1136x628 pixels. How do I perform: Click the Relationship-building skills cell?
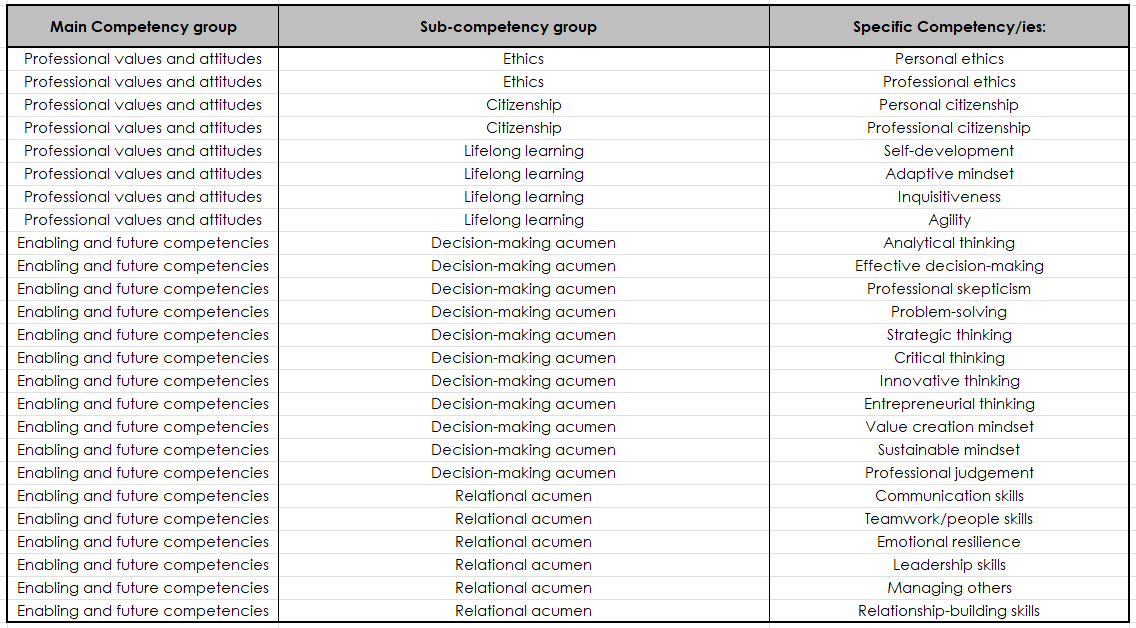click(949, 611)
